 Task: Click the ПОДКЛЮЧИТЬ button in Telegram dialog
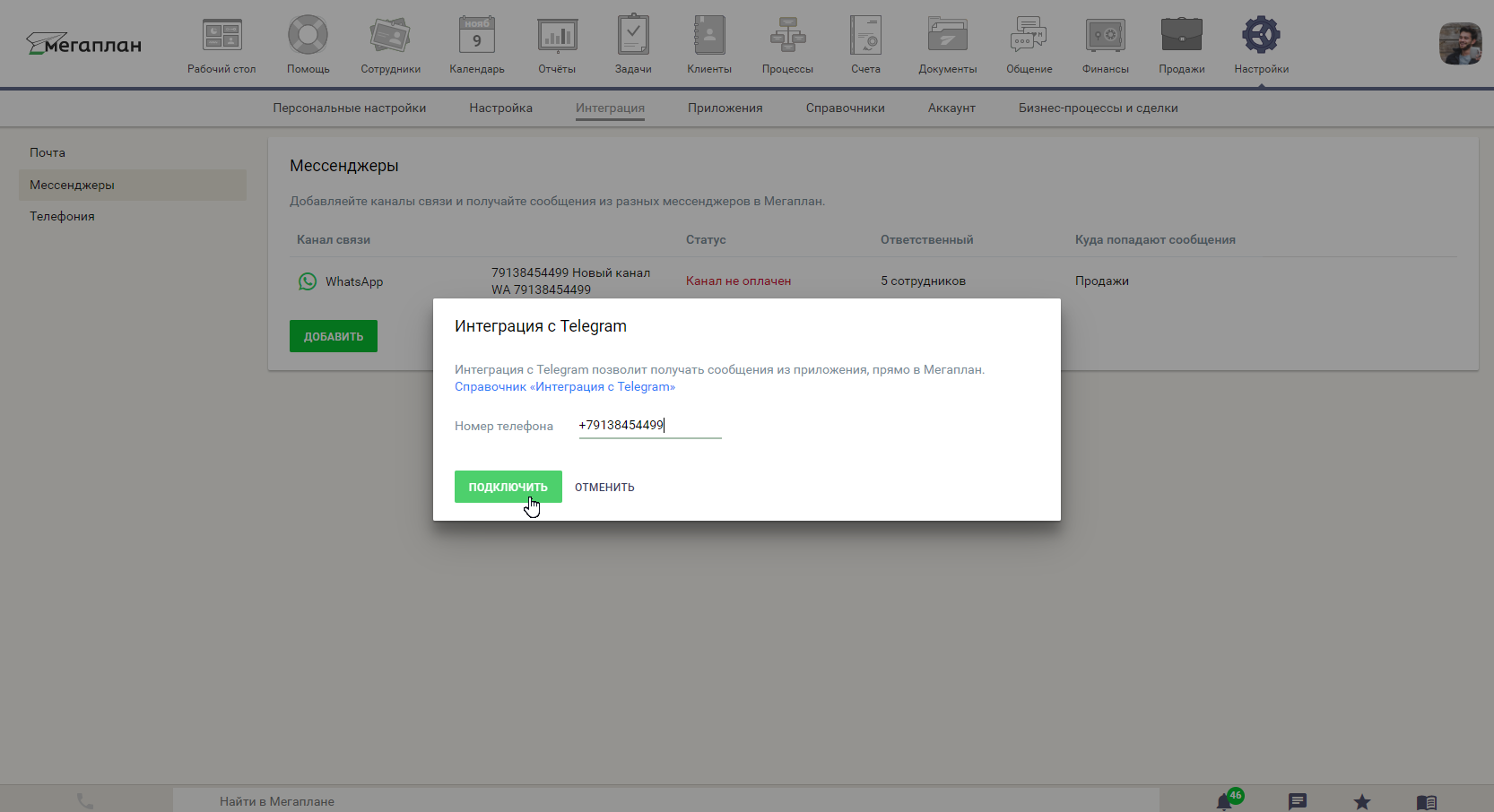click(508, 487)
